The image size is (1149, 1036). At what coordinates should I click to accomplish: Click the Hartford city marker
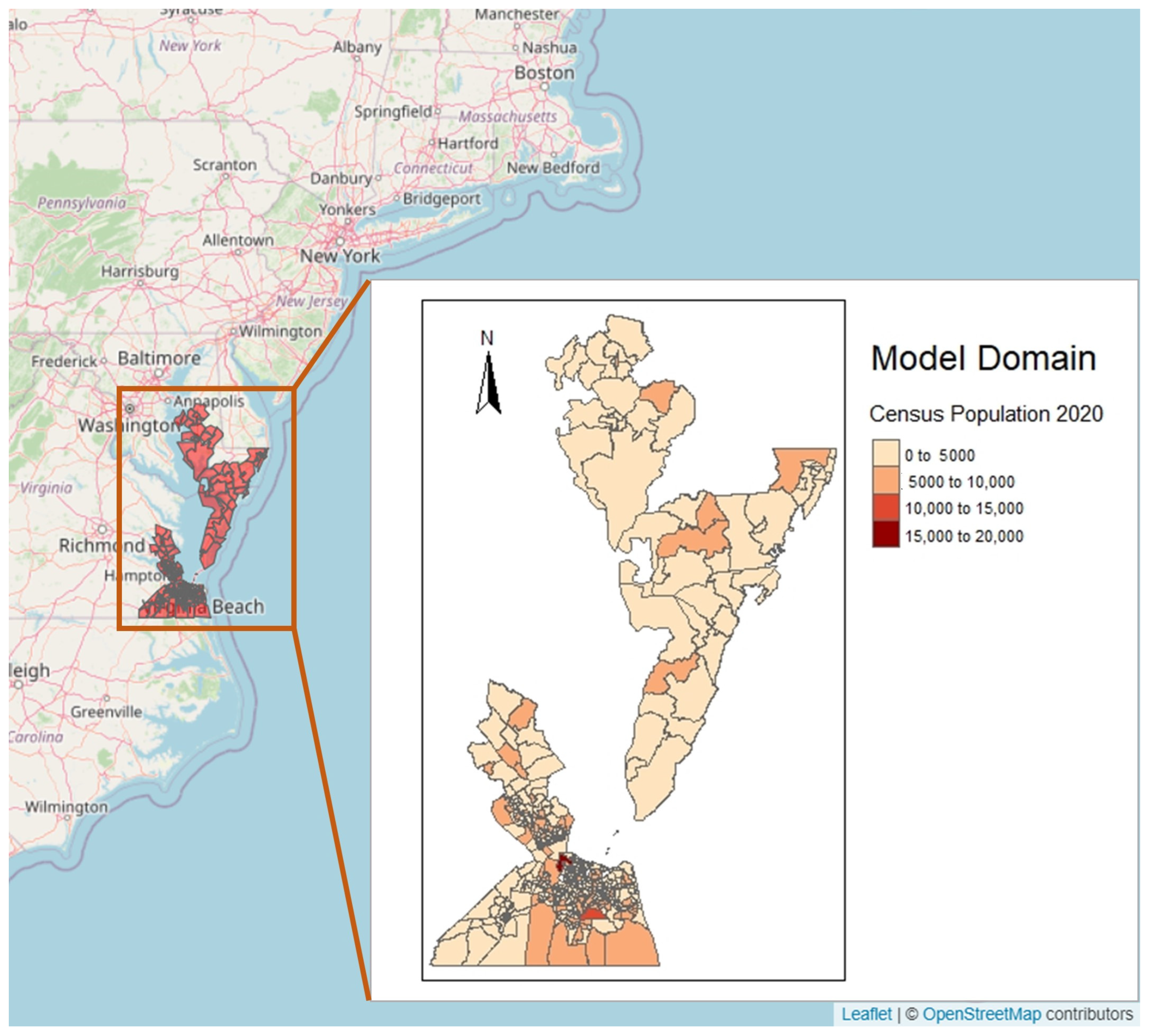pos(432,142)
